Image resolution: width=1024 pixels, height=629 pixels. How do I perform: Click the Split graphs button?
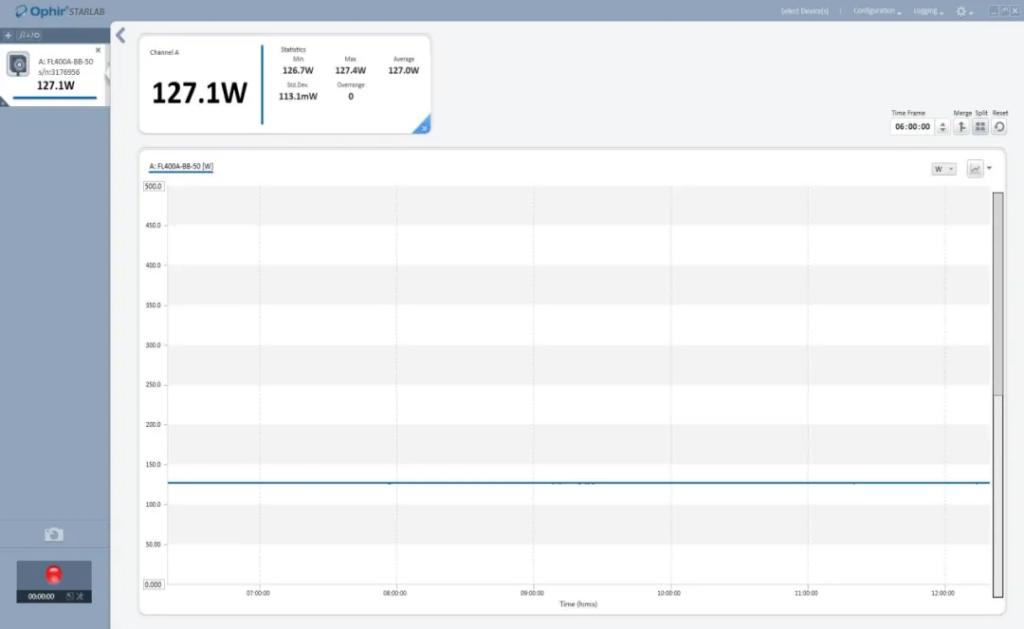coord(980,127)
